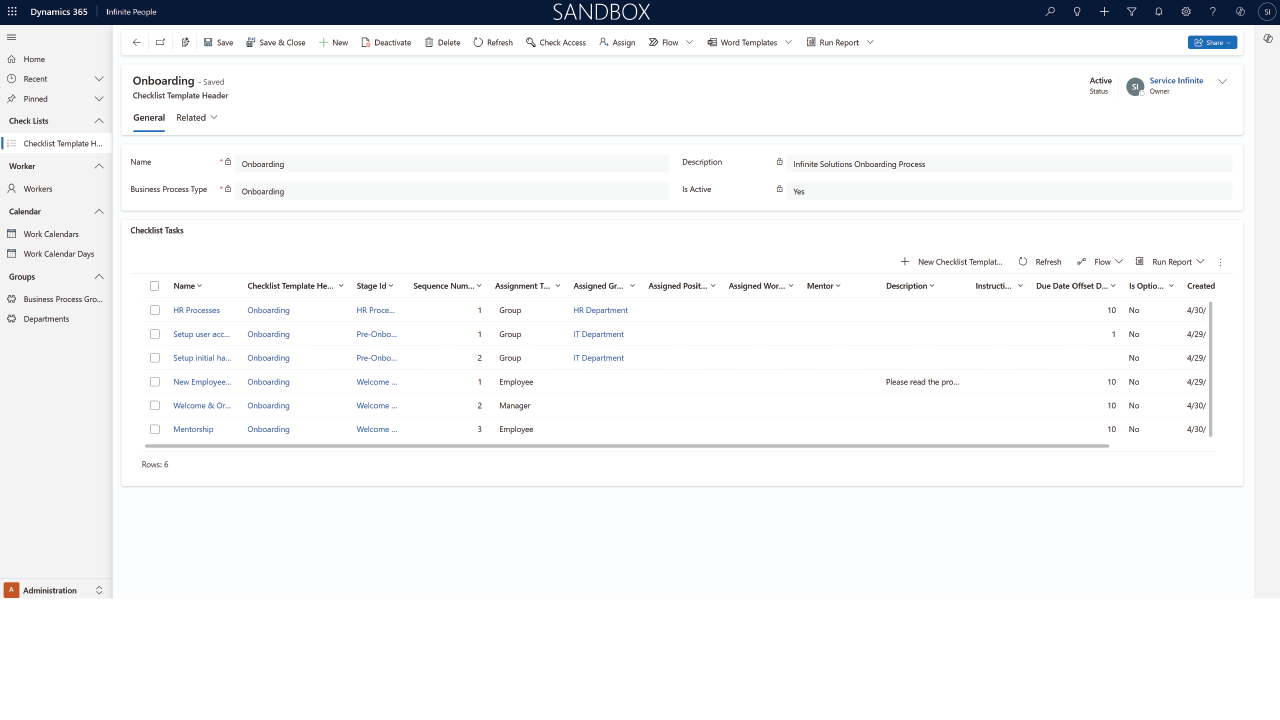The image size is (1280, 720).
Task: Open the HR Department link
Action: coord(600,310)
